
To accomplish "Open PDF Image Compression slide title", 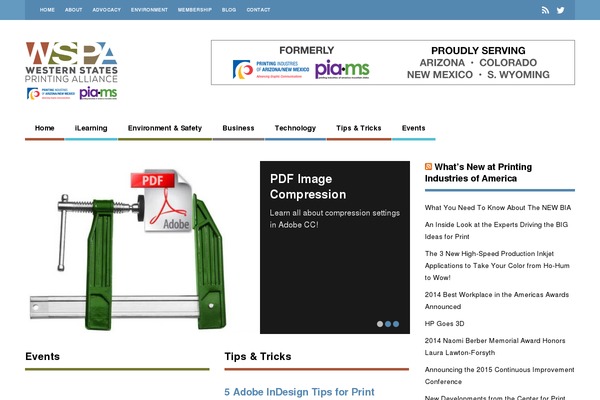I will (308, 187).
